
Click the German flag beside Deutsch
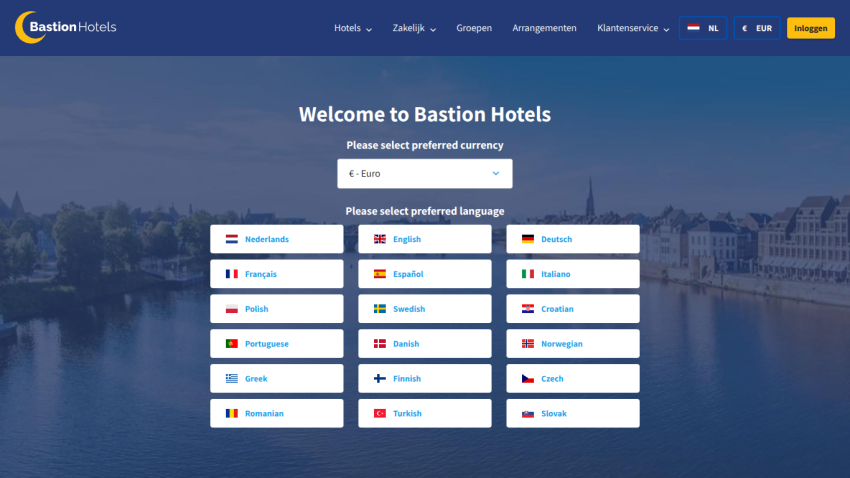[x=527, y=239]
